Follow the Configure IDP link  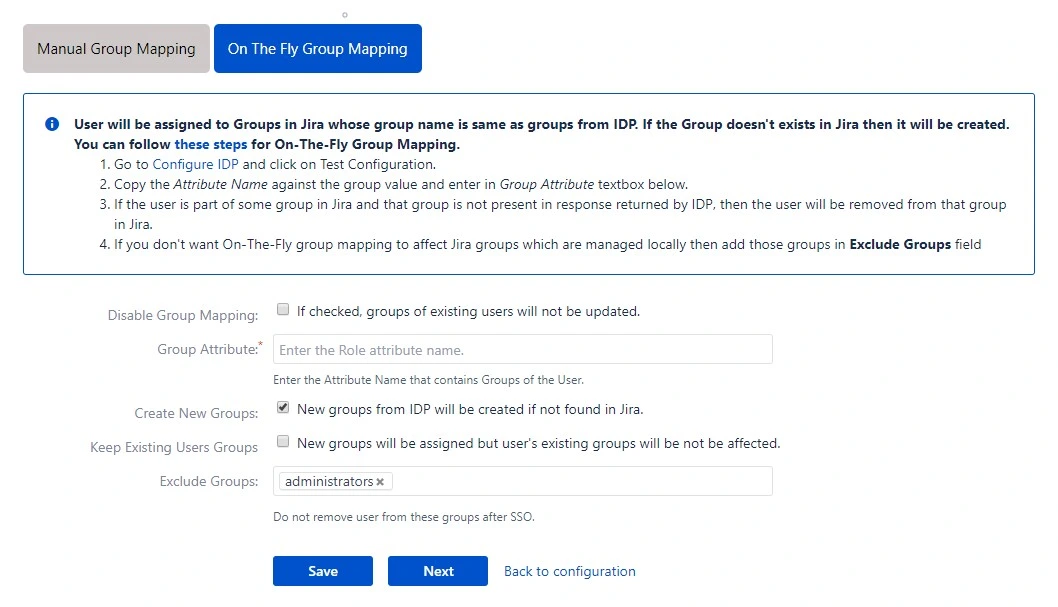click(195, 165)
